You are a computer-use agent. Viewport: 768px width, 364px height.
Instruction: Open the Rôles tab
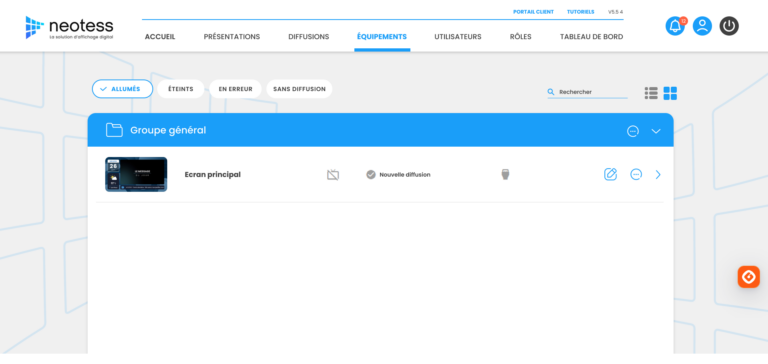520,37
